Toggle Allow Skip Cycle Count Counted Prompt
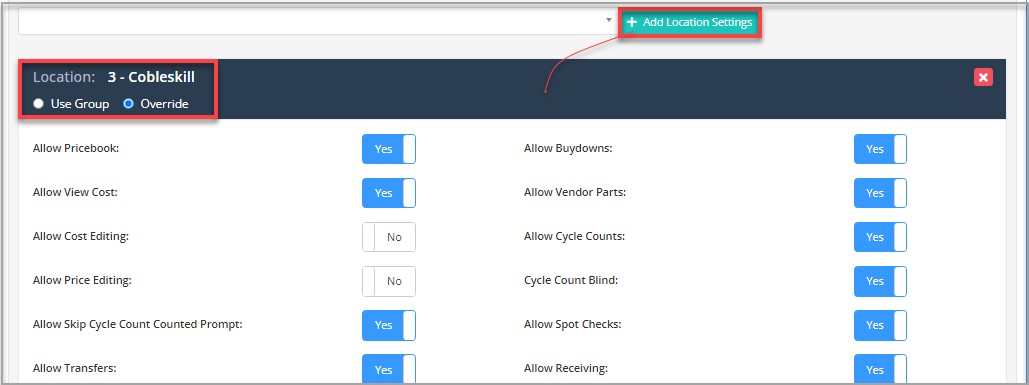 [388, 325]
